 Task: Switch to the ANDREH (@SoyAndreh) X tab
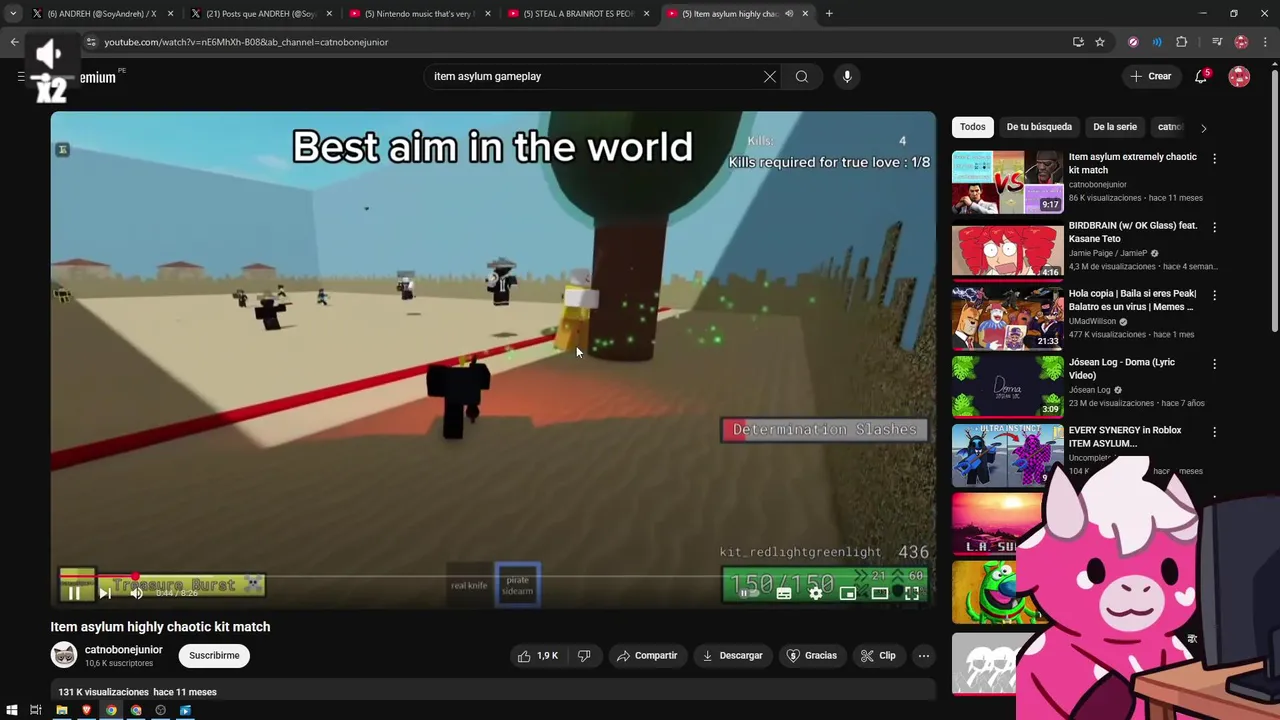point(102,14)
